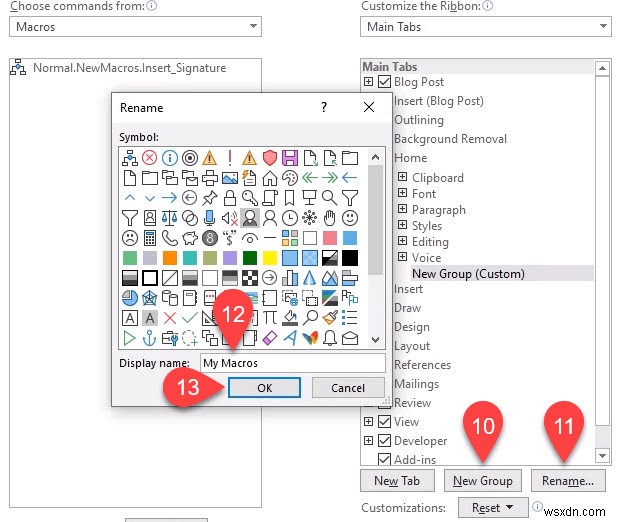Expand the Font group
The image size is (617, 522).
pyautogui.click(x=402, y=193)
